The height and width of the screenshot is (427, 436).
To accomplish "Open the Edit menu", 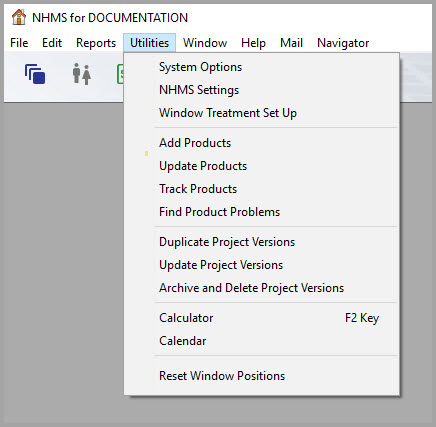I will (52, 43).
